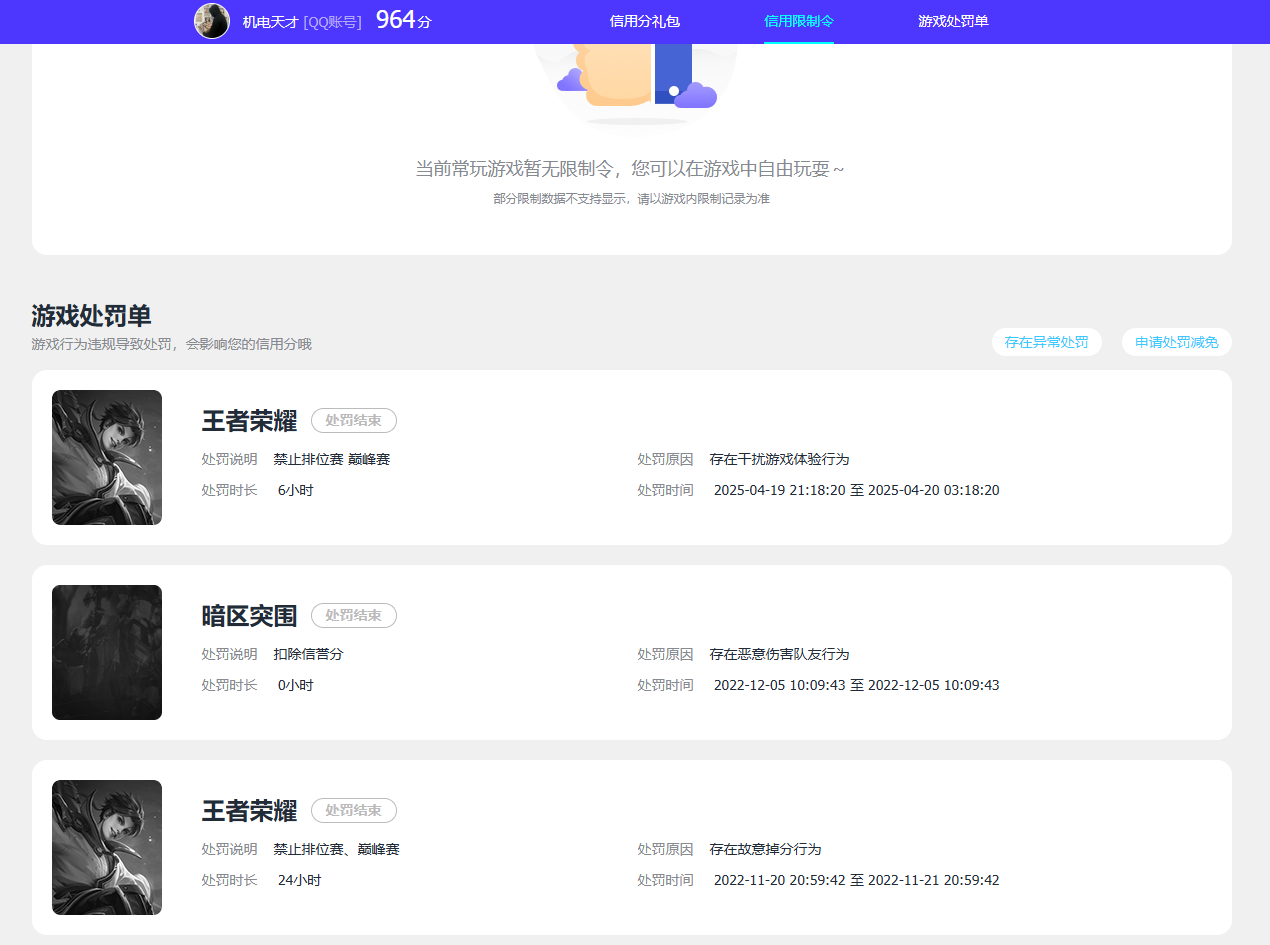This screenshot has height=945, width=1270.
Task: Click subtitle 游戏行为违规导致处罚，会影响您的信用分哦
Action: [171, 344]
